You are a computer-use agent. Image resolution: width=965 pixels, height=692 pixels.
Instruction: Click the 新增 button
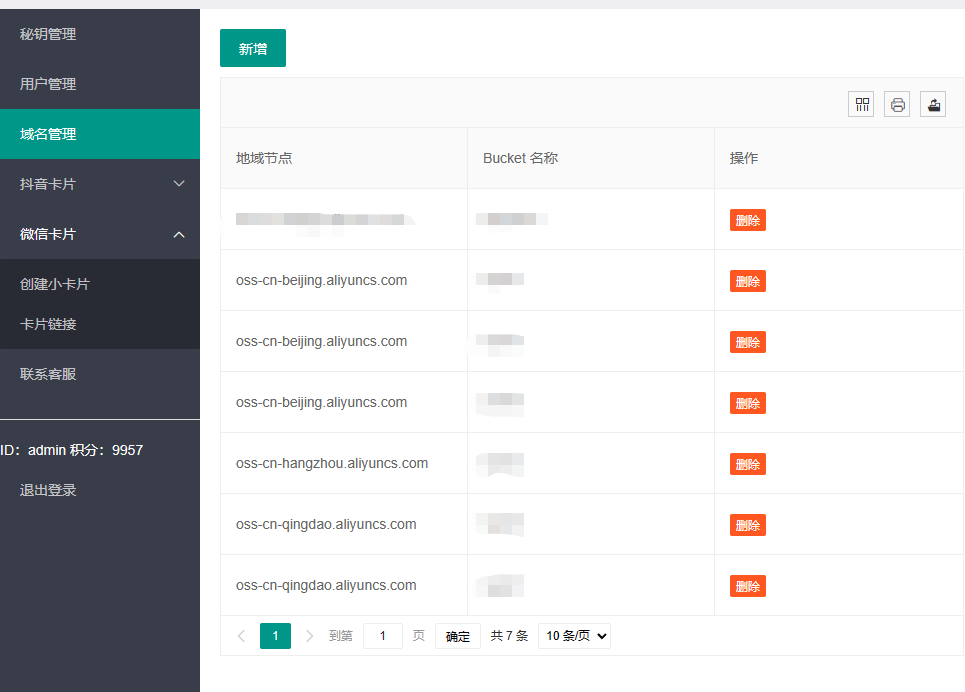253,48
